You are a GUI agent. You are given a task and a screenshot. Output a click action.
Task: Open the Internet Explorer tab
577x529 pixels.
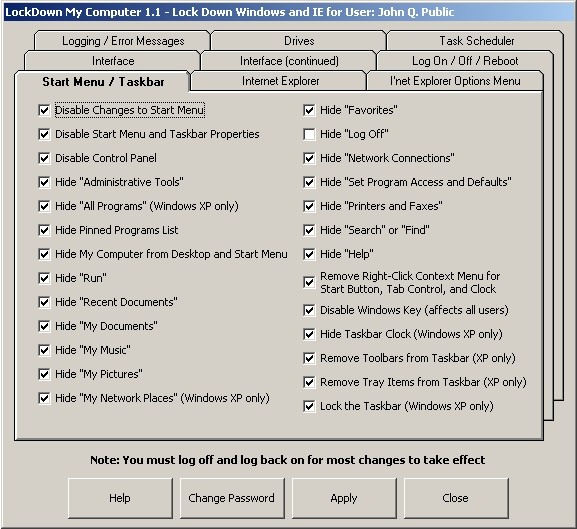pyautogui.click(x=279, y=81)
